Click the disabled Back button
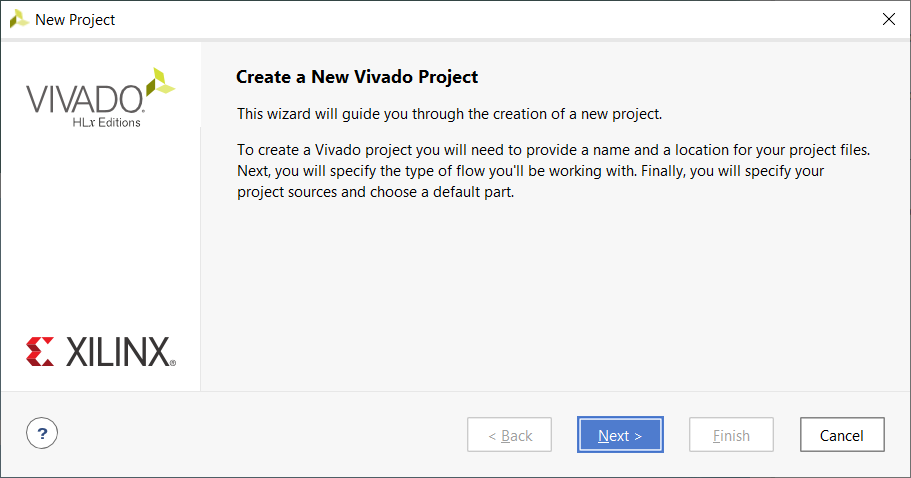This screenshot has height=478, width=911. [510, 434]
